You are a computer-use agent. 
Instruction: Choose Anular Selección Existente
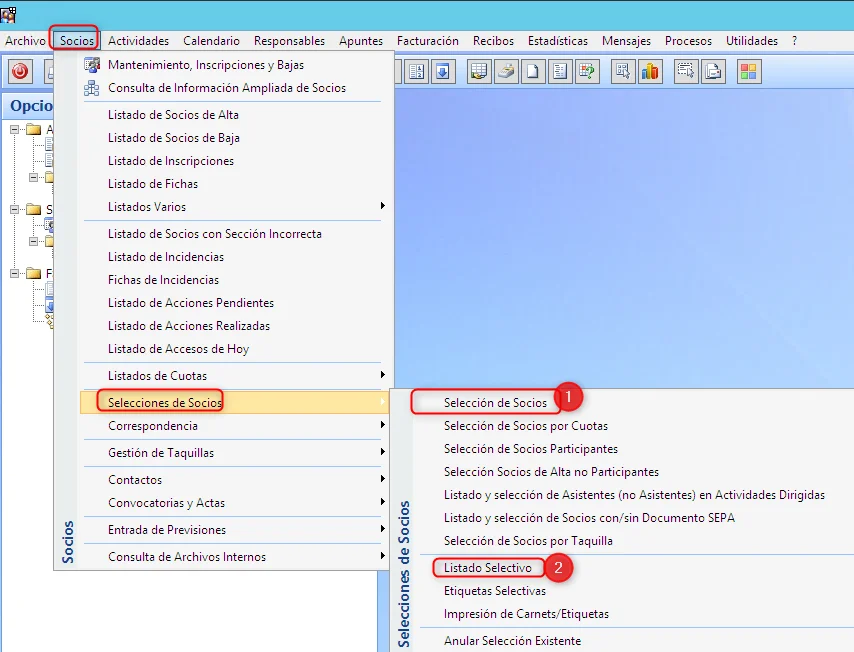[512, 641]
